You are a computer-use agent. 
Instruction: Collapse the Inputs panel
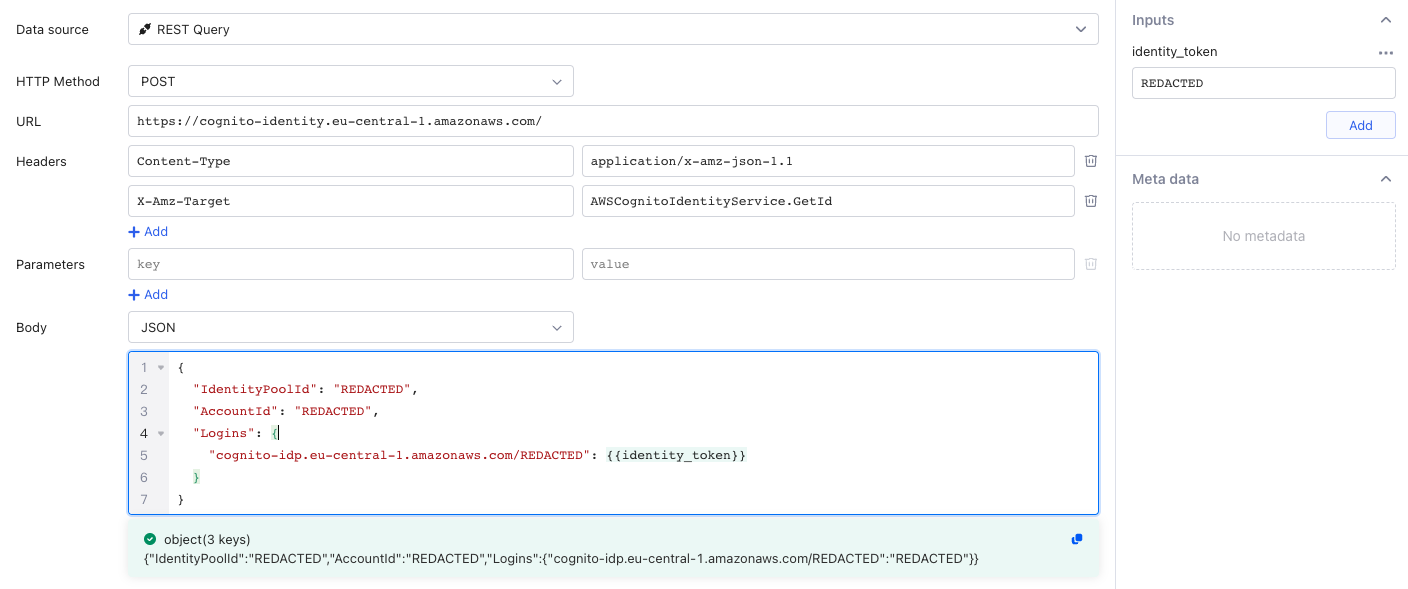click(1386, 19)
